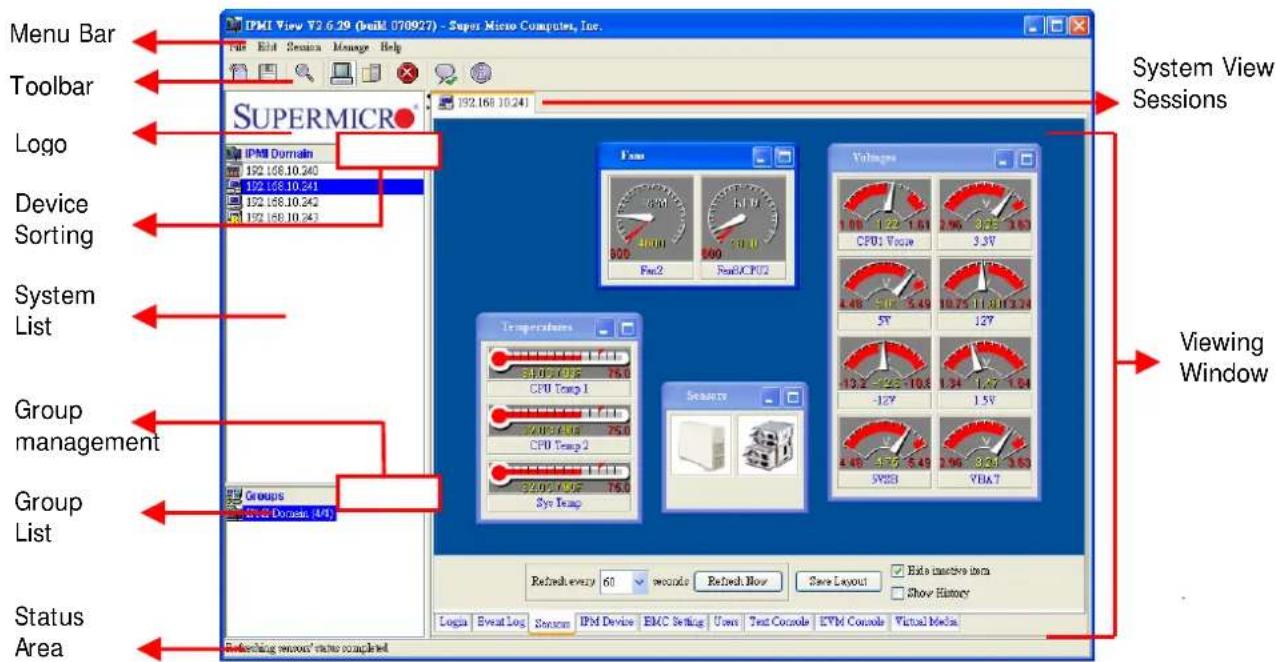Image resolution: width=1276 pixels, height=662 pixels.
Task: Enable the Show History checkbox
Action: [897, 592]
